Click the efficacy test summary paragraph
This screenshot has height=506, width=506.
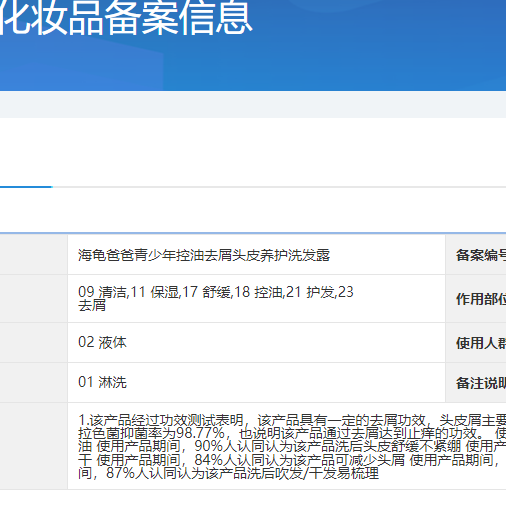tap(292, 446)
